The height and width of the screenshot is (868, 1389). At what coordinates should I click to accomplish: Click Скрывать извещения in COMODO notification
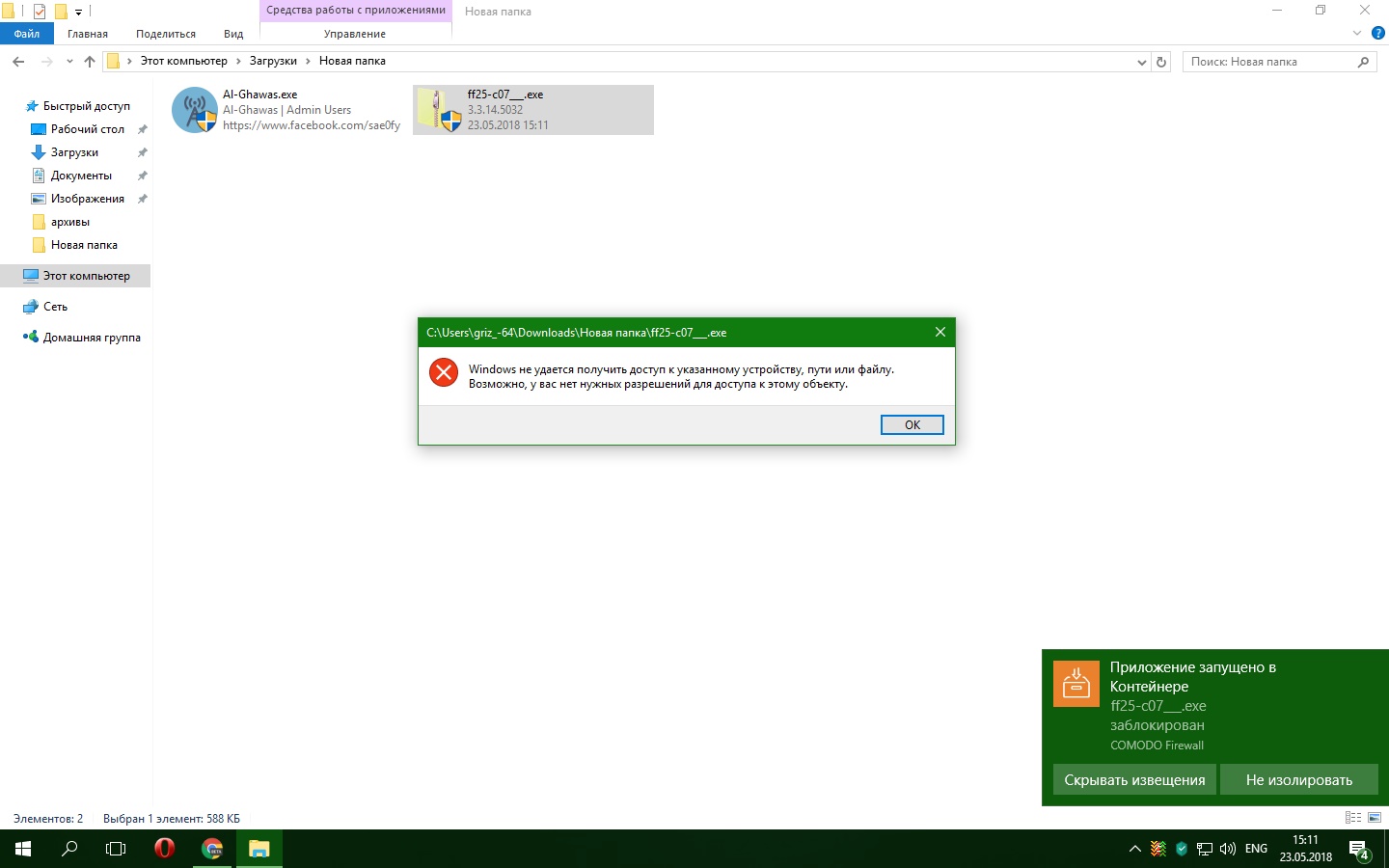[x=1134, y=780]
